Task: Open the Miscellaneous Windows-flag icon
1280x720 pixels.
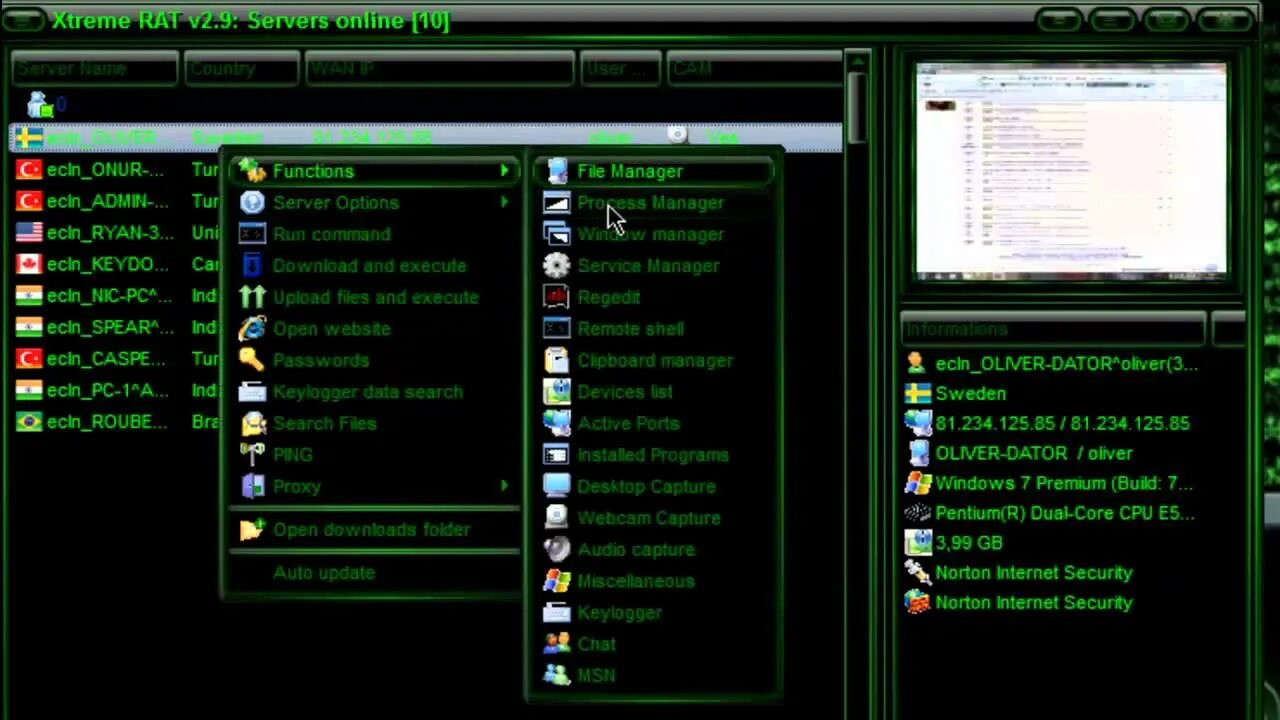Action: (x=557, y=581)
